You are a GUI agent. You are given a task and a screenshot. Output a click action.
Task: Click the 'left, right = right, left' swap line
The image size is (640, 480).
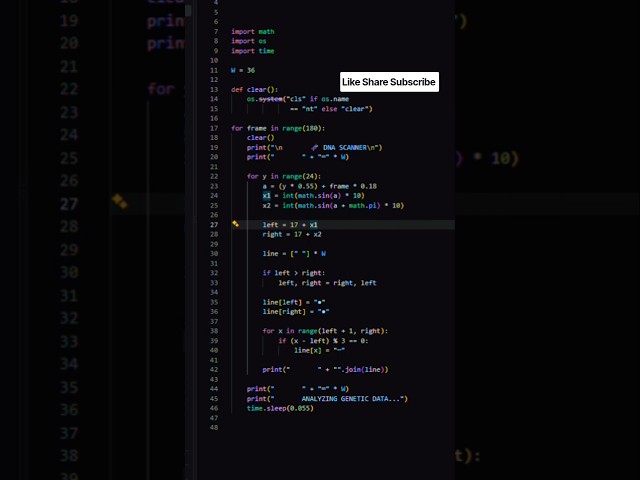pyautogui.click(x=327, y=283)
